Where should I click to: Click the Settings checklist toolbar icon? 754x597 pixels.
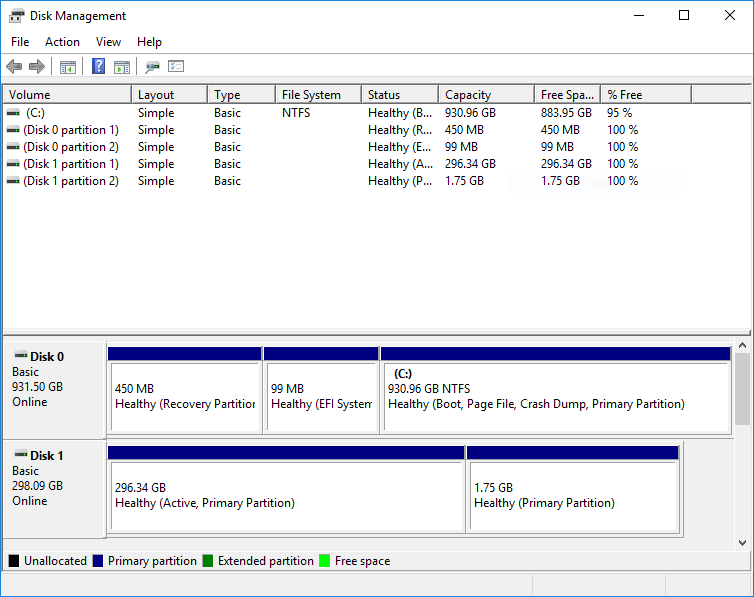point(176,66)
